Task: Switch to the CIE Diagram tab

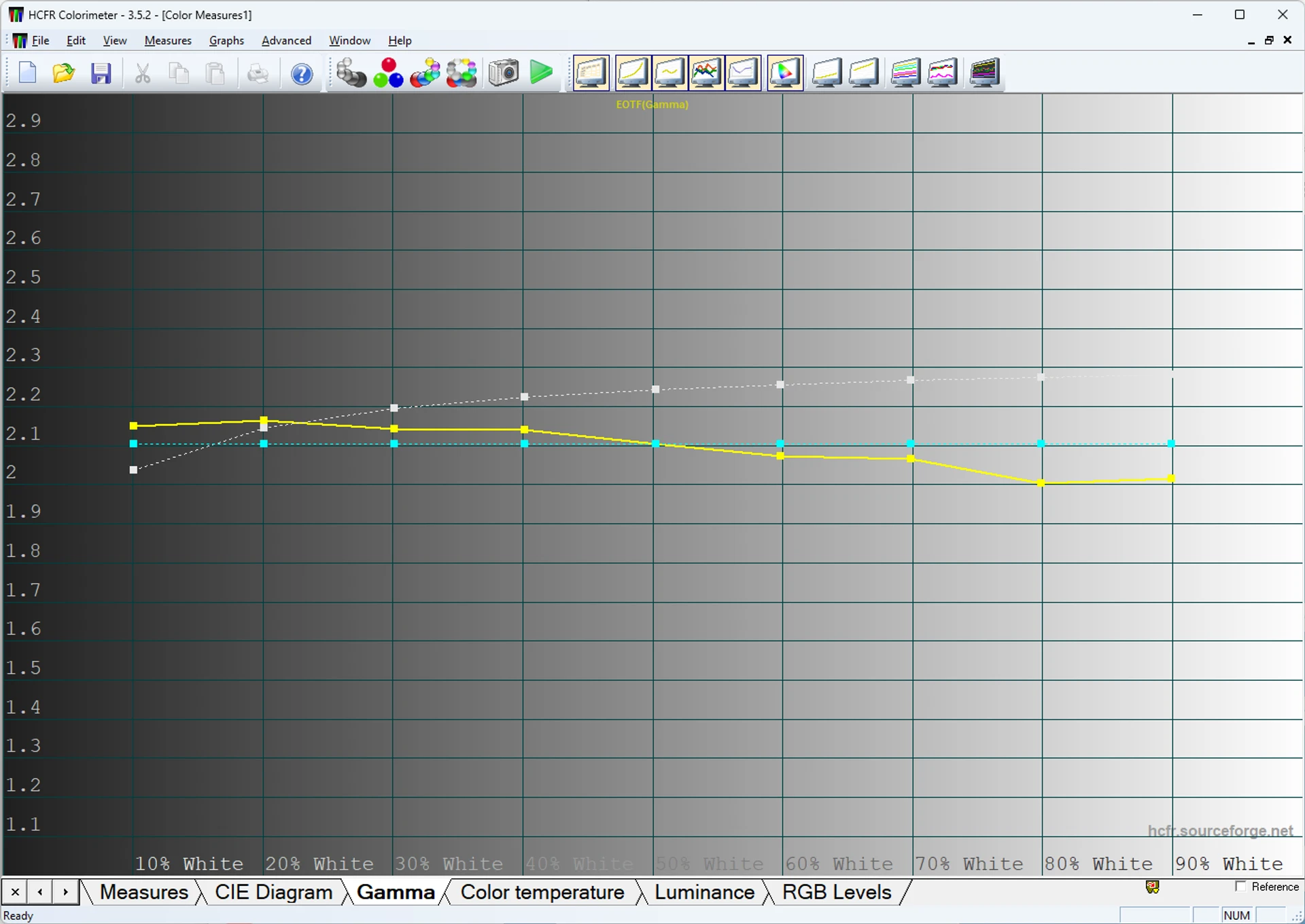Action: tap(273, 892)
